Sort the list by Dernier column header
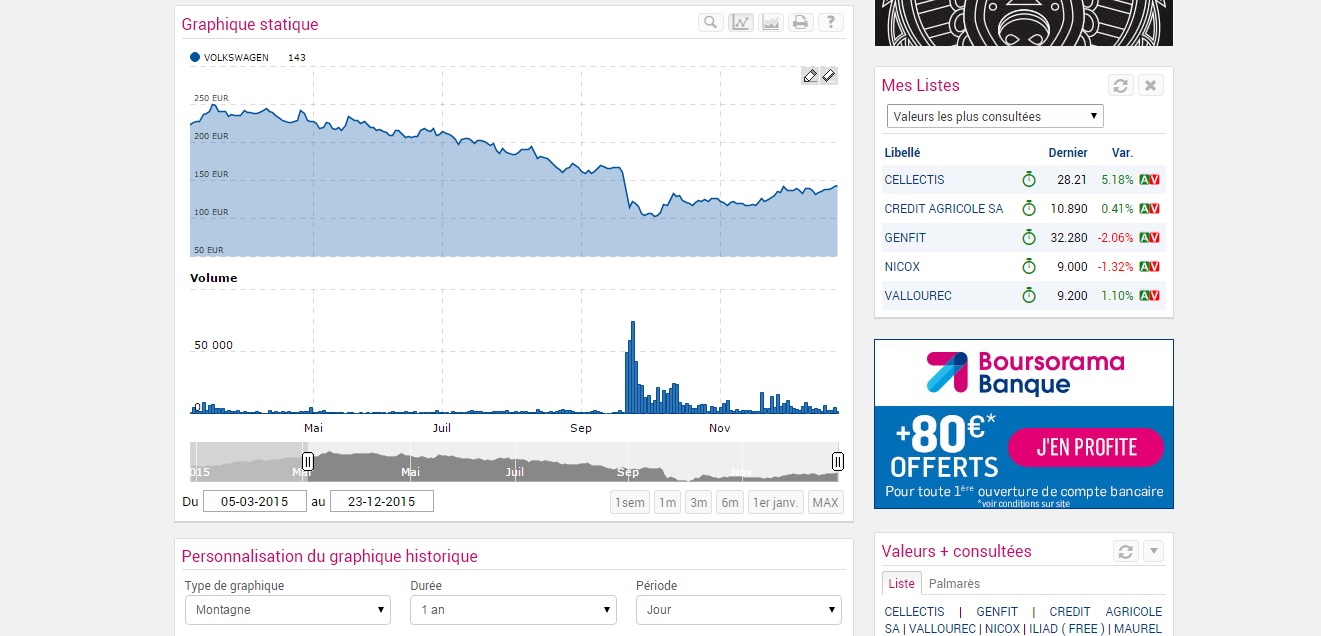The width and height of the screenshot is (1321, 636). [1067, 153]
